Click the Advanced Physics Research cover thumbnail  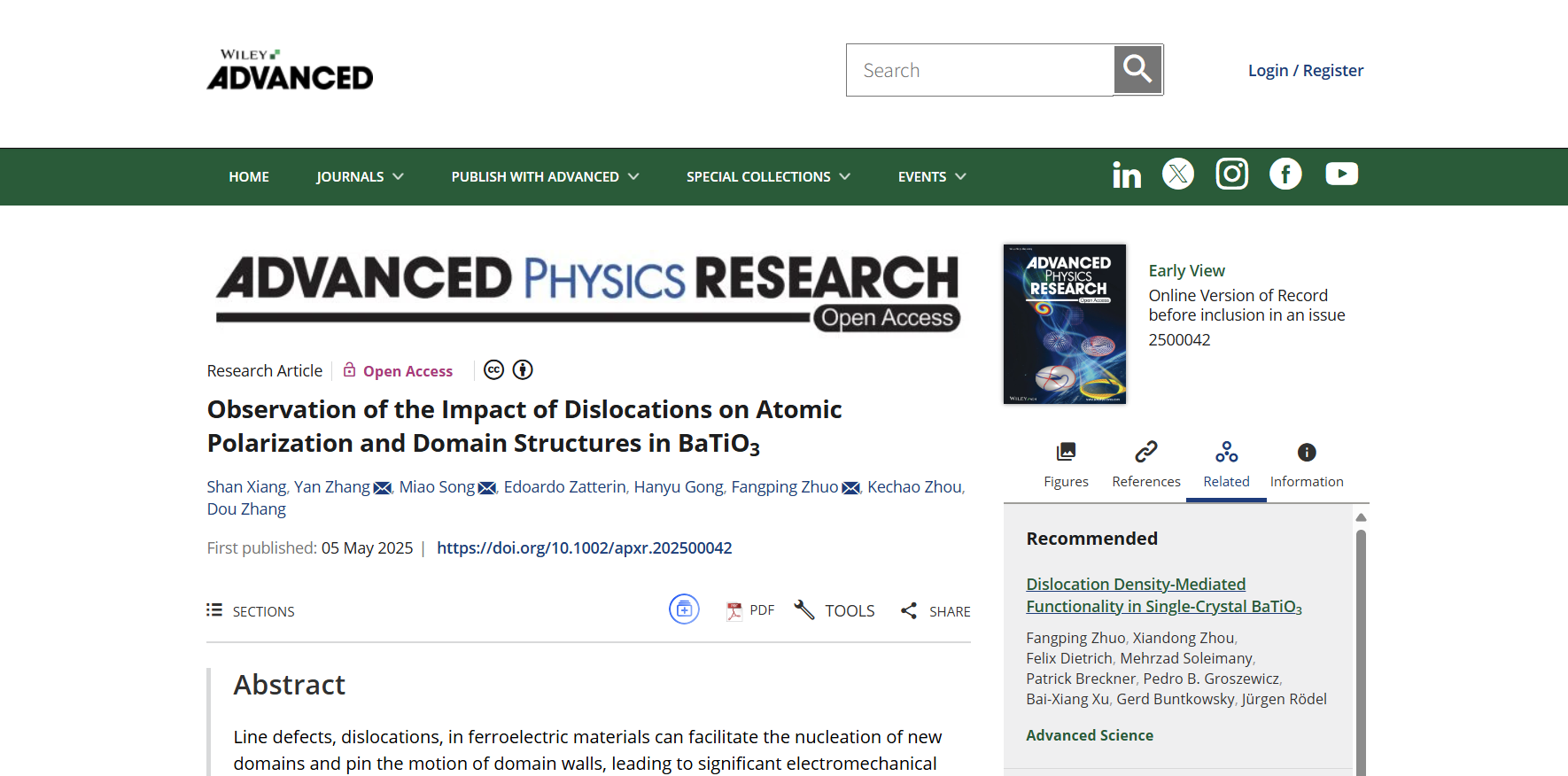[x=1064, y=324]
